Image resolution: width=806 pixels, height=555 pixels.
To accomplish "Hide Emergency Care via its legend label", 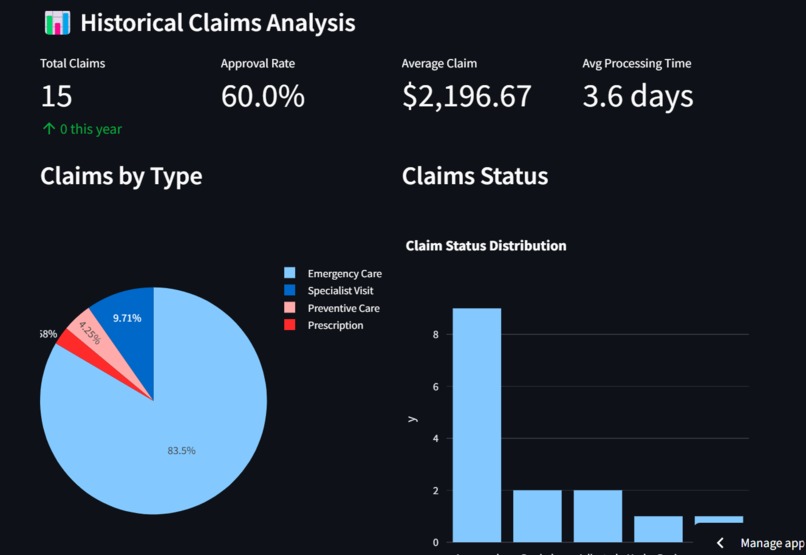I will (x=344, y=273).
